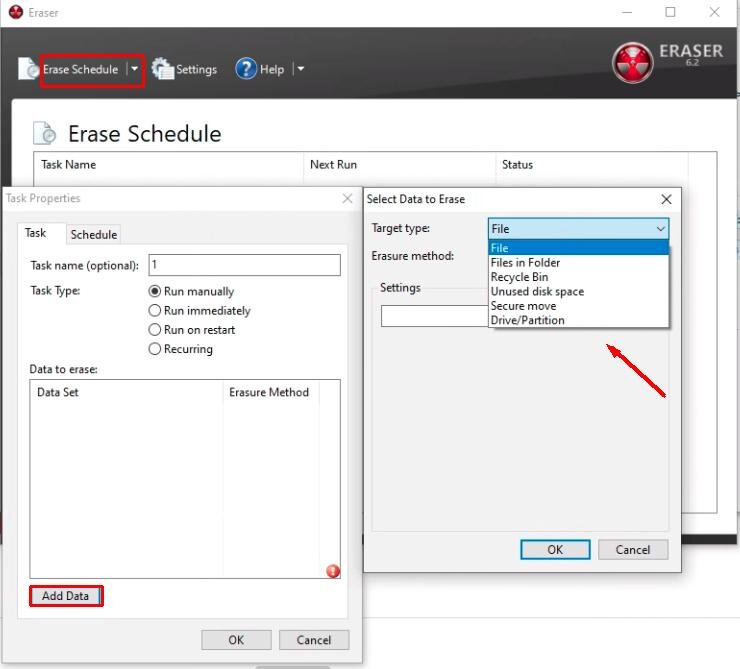Click the Next Run column header
740x669 pixels.
(399, 165)
